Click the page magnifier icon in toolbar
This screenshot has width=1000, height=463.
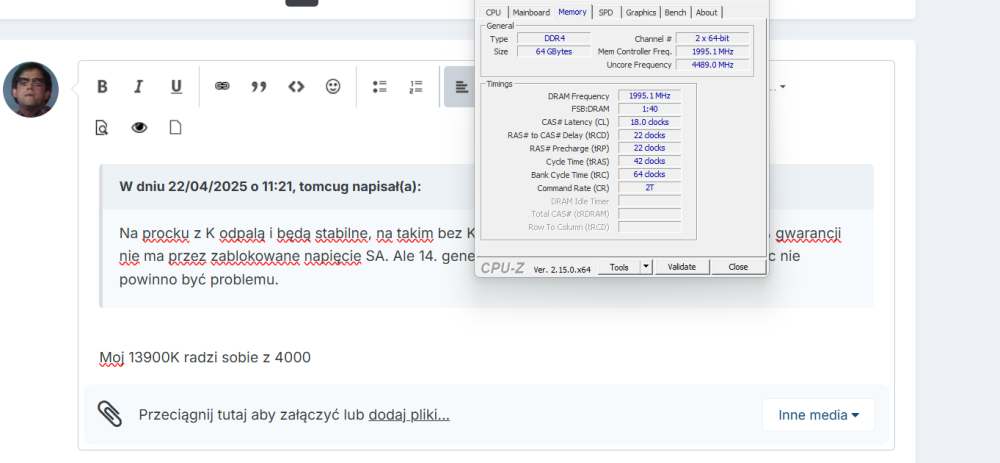tap(102, 128)
